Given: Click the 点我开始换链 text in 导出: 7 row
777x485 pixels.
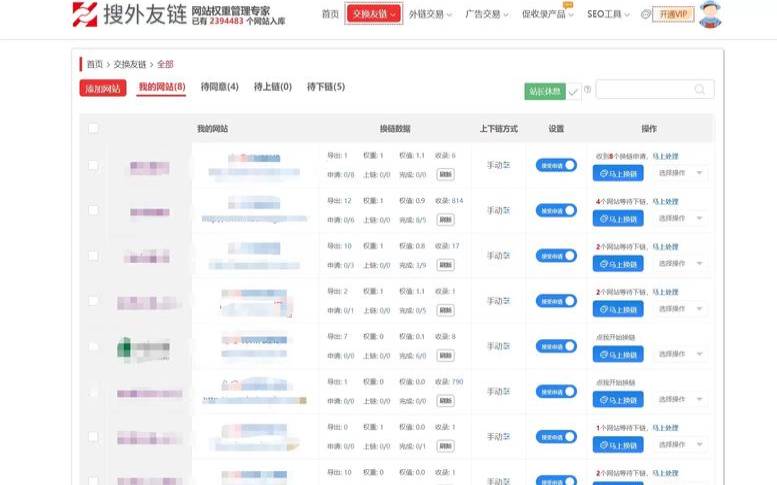Looking at the screenshot, I should pyautogui.click(x=615, y=337).
